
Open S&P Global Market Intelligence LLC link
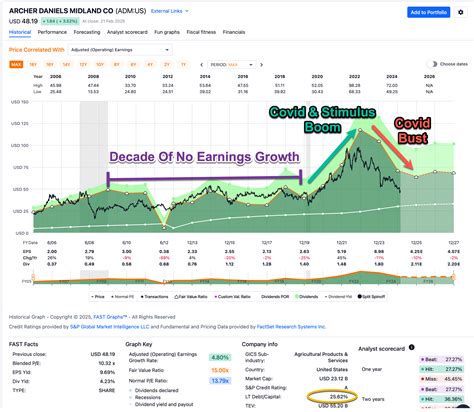coord(110,327)
